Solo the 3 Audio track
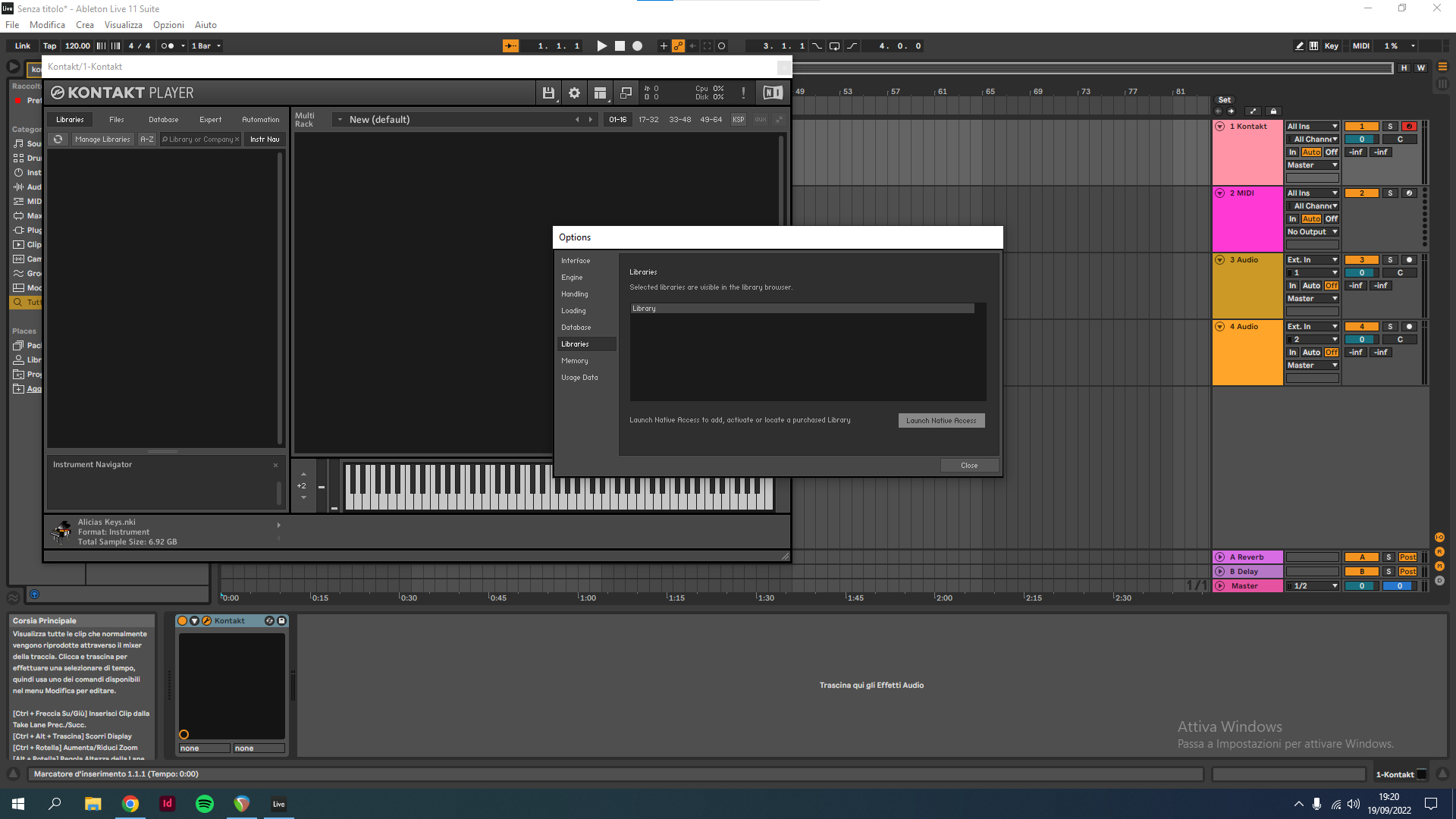The image size is (1456, 819). click(1390, 260)
